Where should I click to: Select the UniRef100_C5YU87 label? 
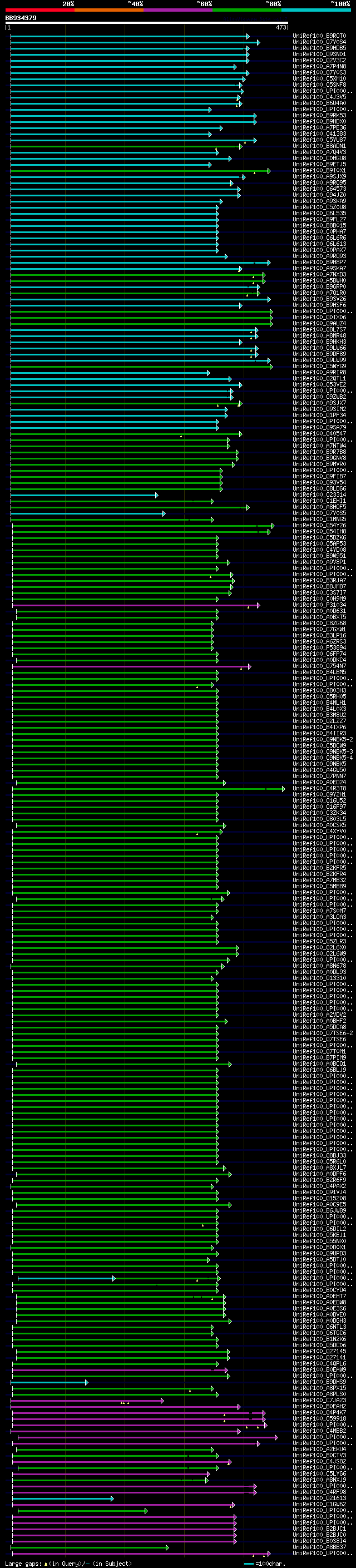[x=319, y=140]
